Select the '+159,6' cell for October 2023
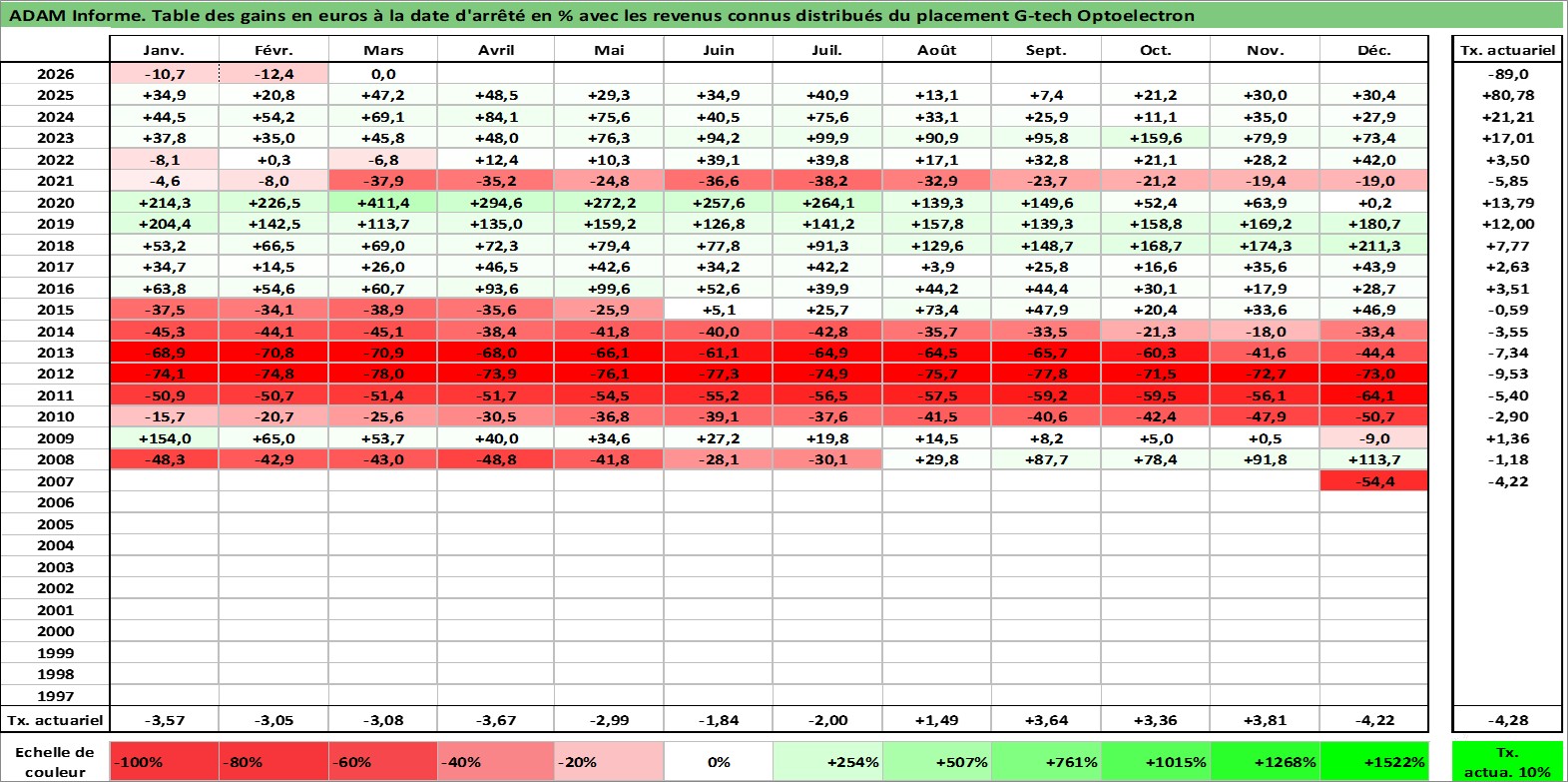Screen dimensions: 1568x782 pyautogui.click(x=1156, y=138)
